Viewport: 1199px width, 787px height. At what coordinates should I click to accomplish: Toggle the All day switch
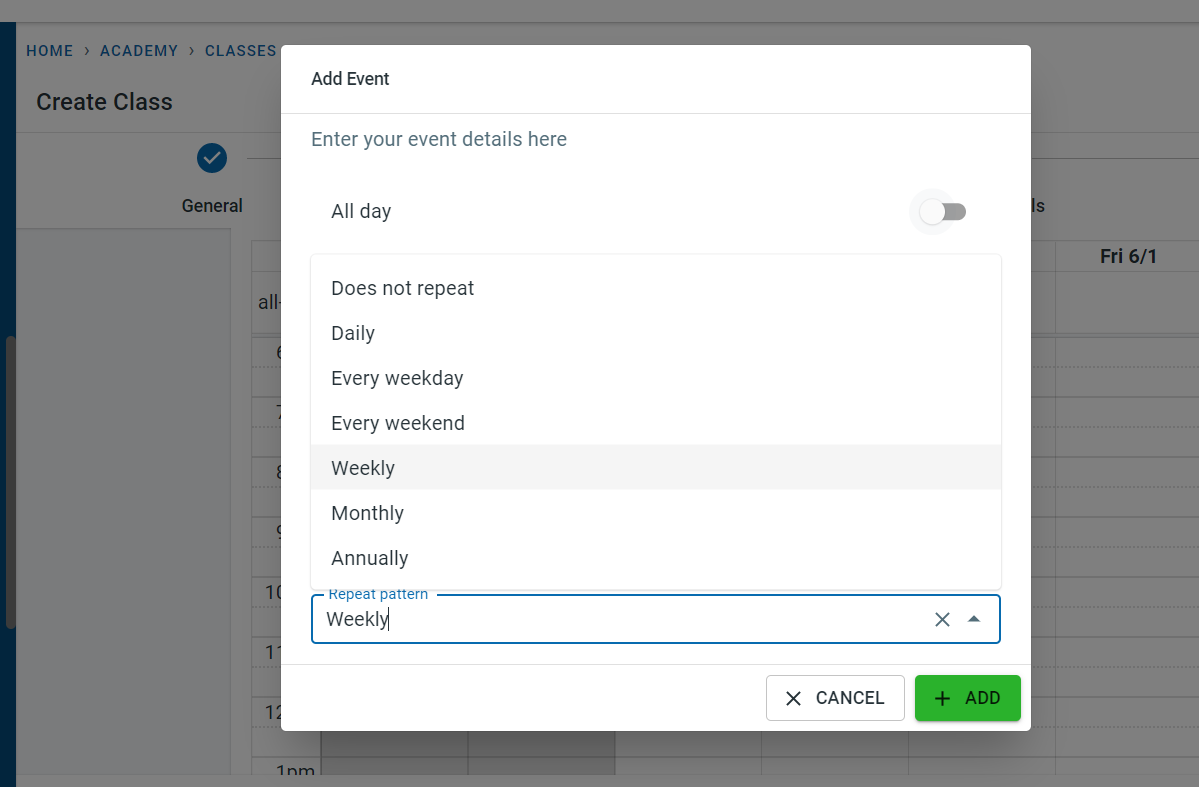pos(942,212)
